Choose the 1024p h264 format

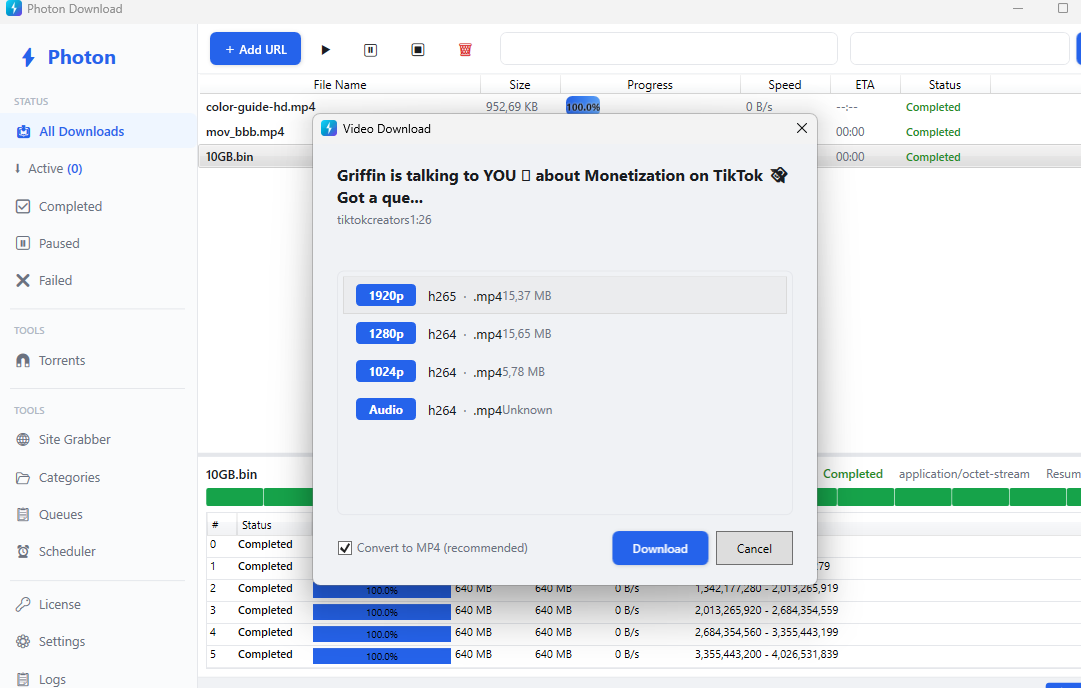(x=565, y=372)
